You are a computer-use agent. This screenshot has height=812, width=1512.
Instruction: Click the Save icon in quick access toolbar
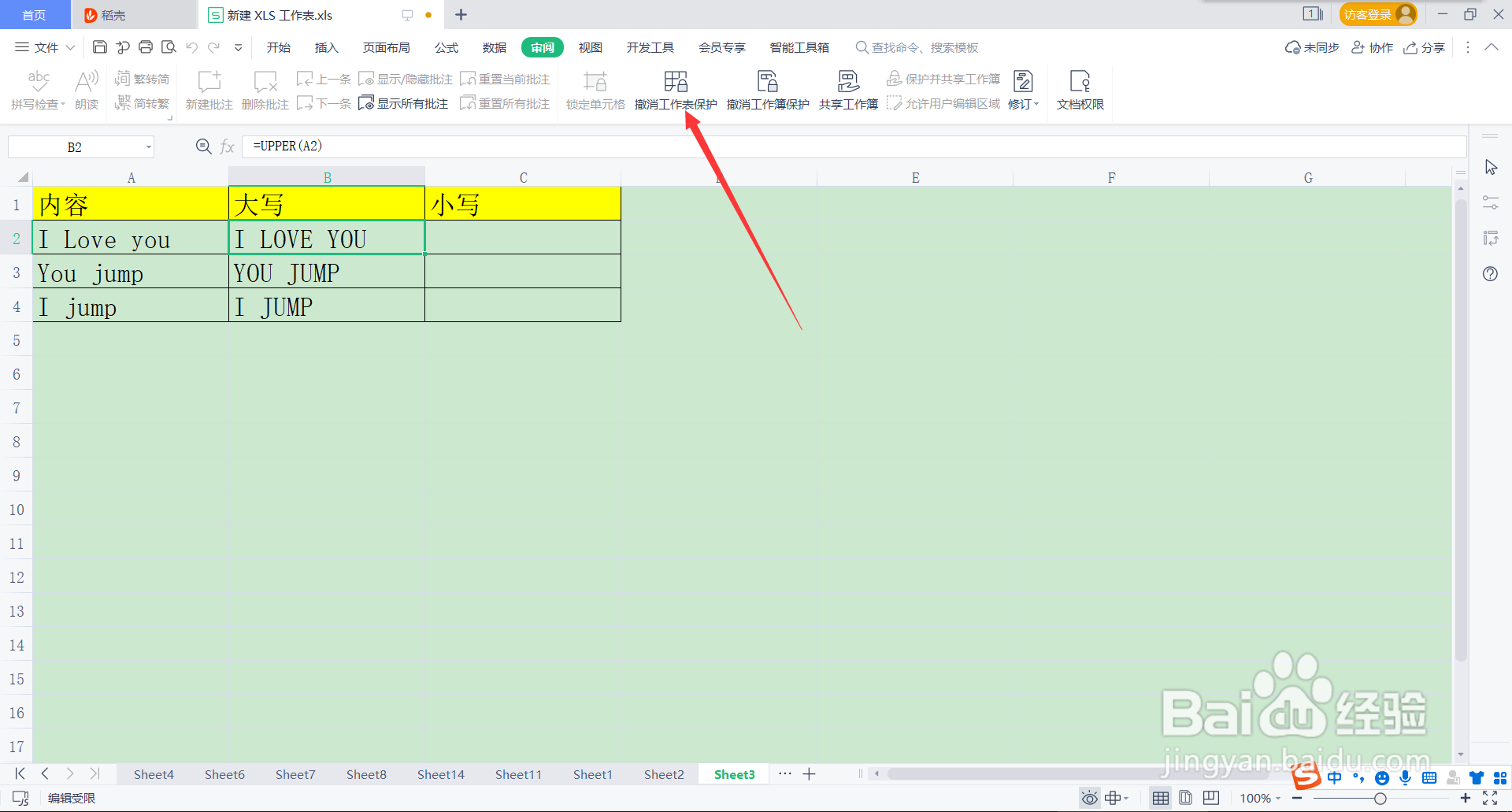tap(99, 47)
